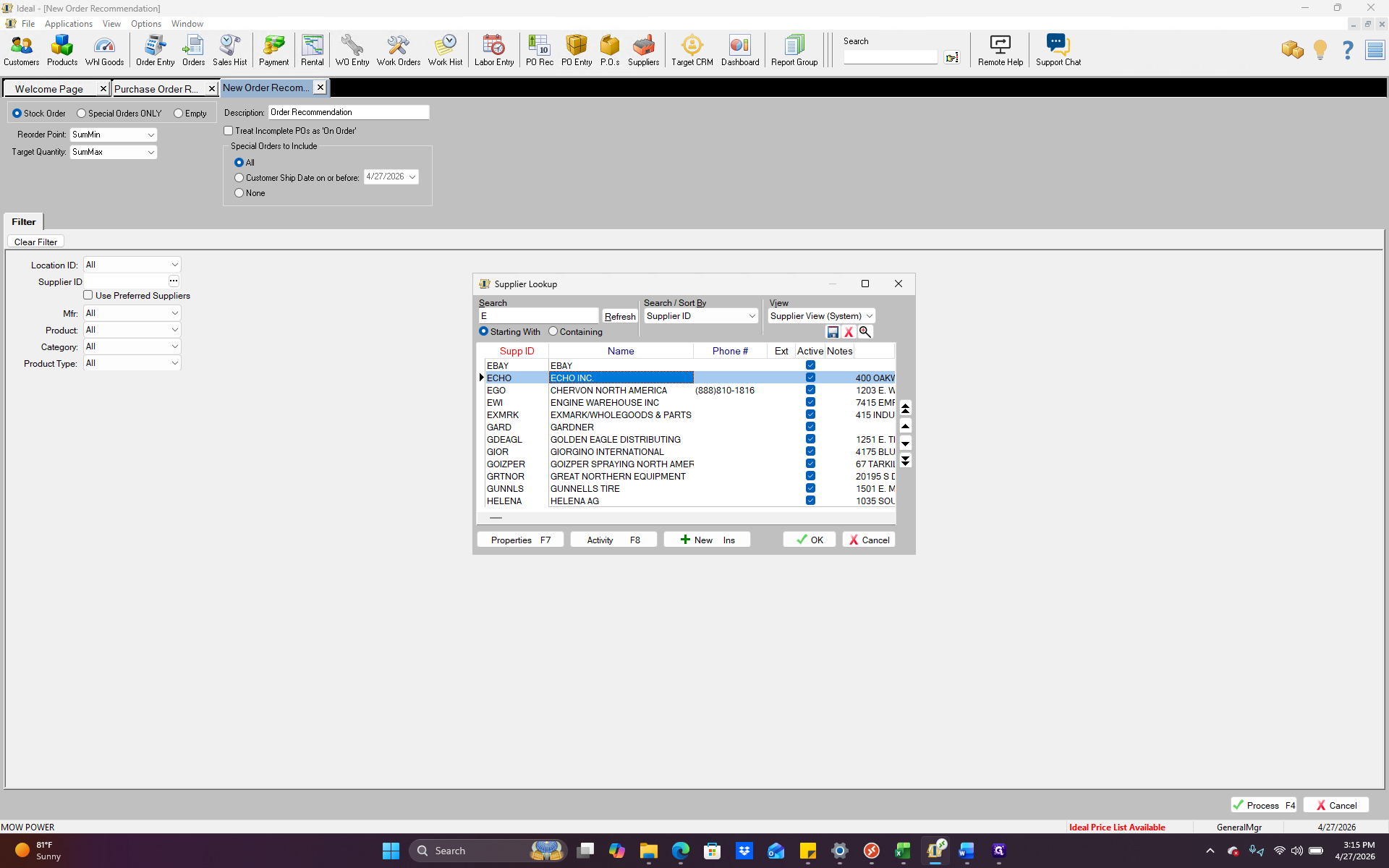The image size is (1389, 868).
Task: Open the Suppliers icon
Action: click(x=643, y=51)
